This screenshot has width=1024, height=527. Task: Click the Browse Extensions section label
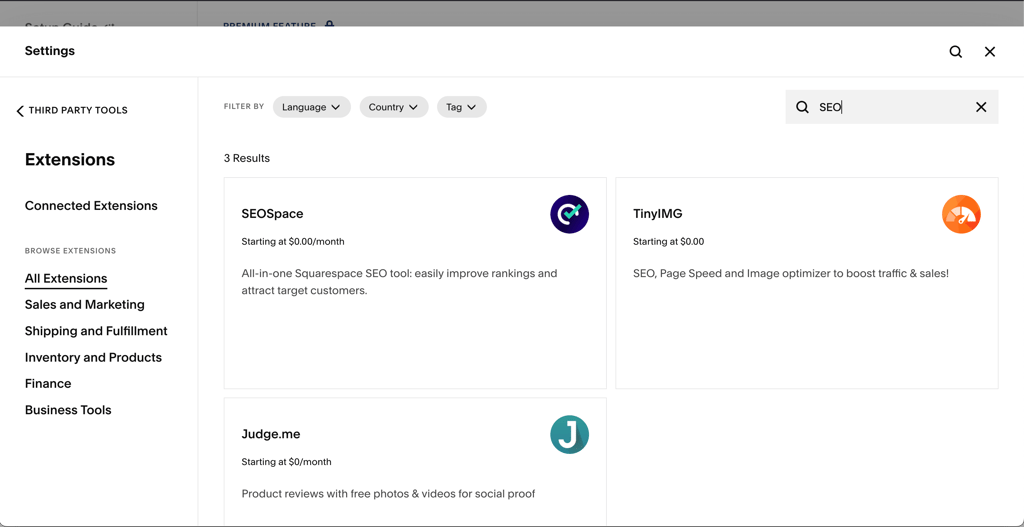71,251
